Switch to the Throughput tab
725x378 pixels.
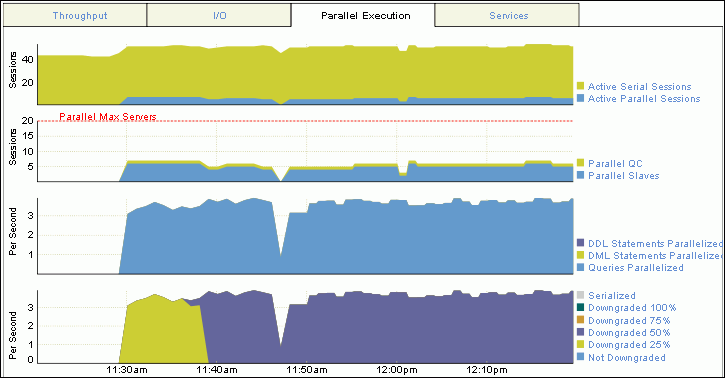[x=75, y=15]
